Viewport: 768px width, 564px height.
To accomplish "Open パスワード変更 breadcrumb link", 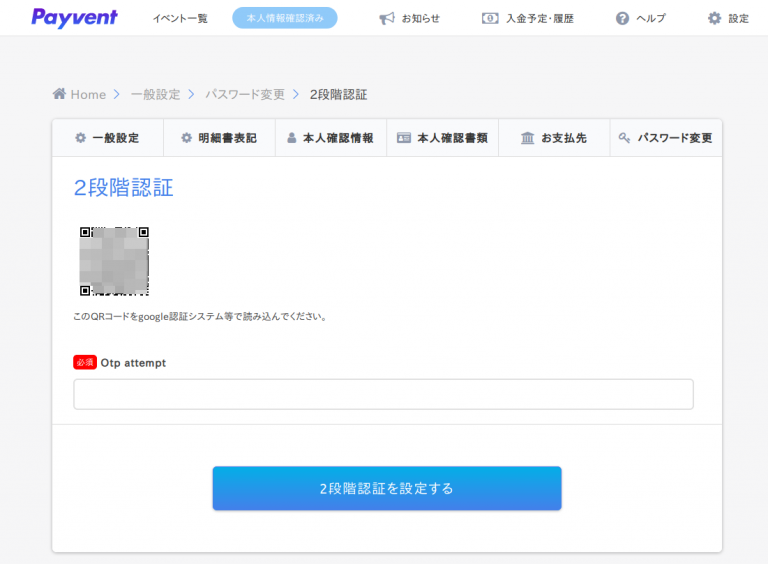I will (x=245, y=94).
